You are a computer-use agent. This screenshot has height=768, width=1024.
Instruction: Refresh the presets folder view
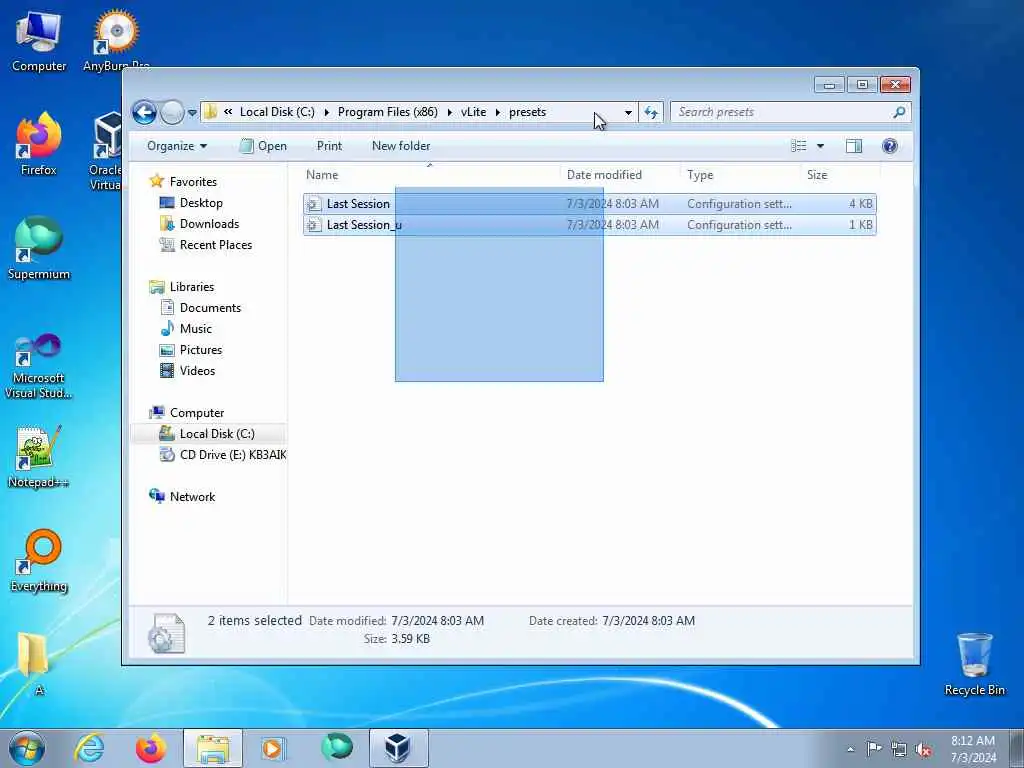coord(651,112)
